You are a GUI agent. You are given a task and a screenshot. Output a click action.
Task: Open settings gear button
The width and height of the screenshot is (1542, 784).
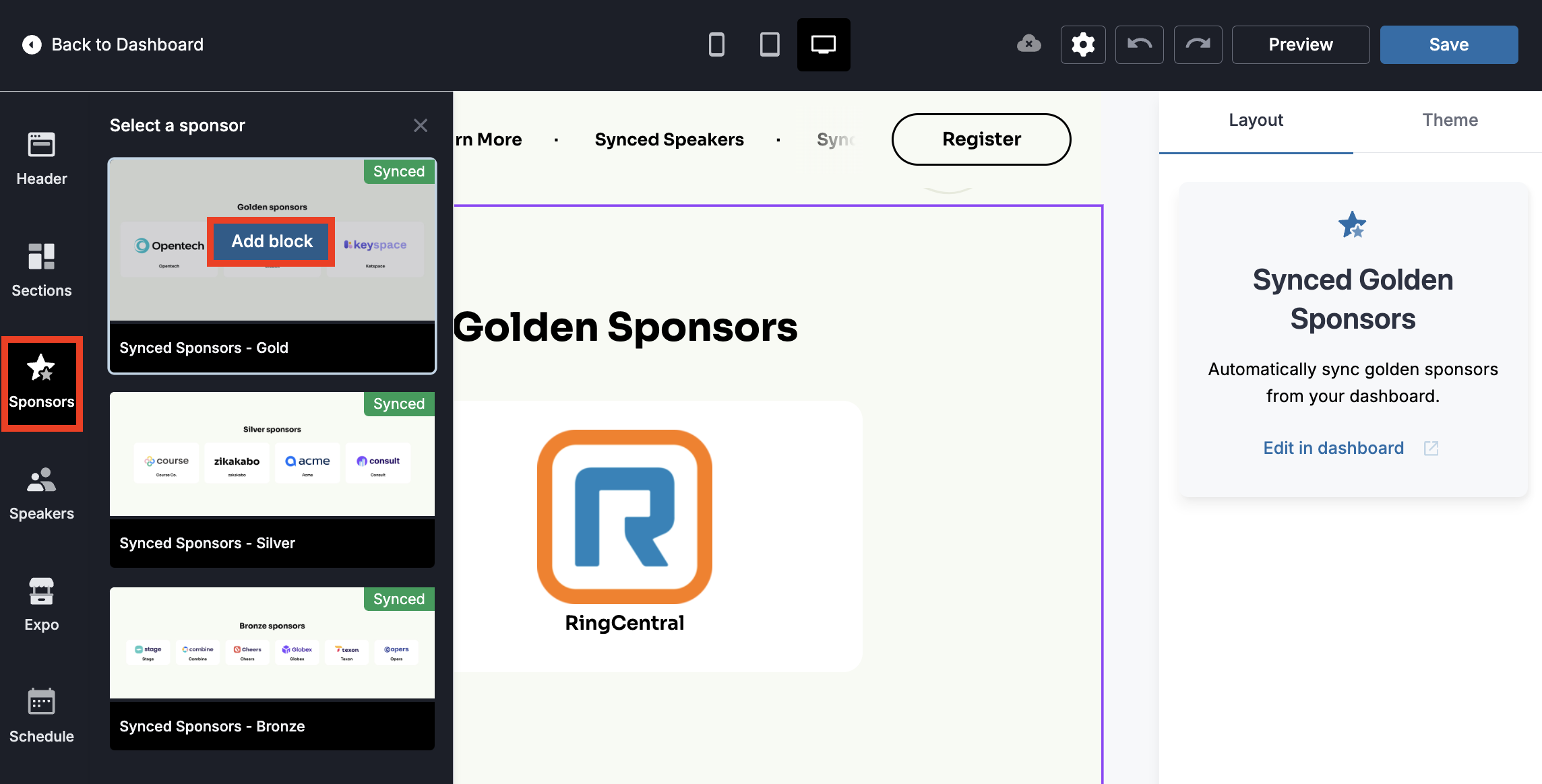1083,44
